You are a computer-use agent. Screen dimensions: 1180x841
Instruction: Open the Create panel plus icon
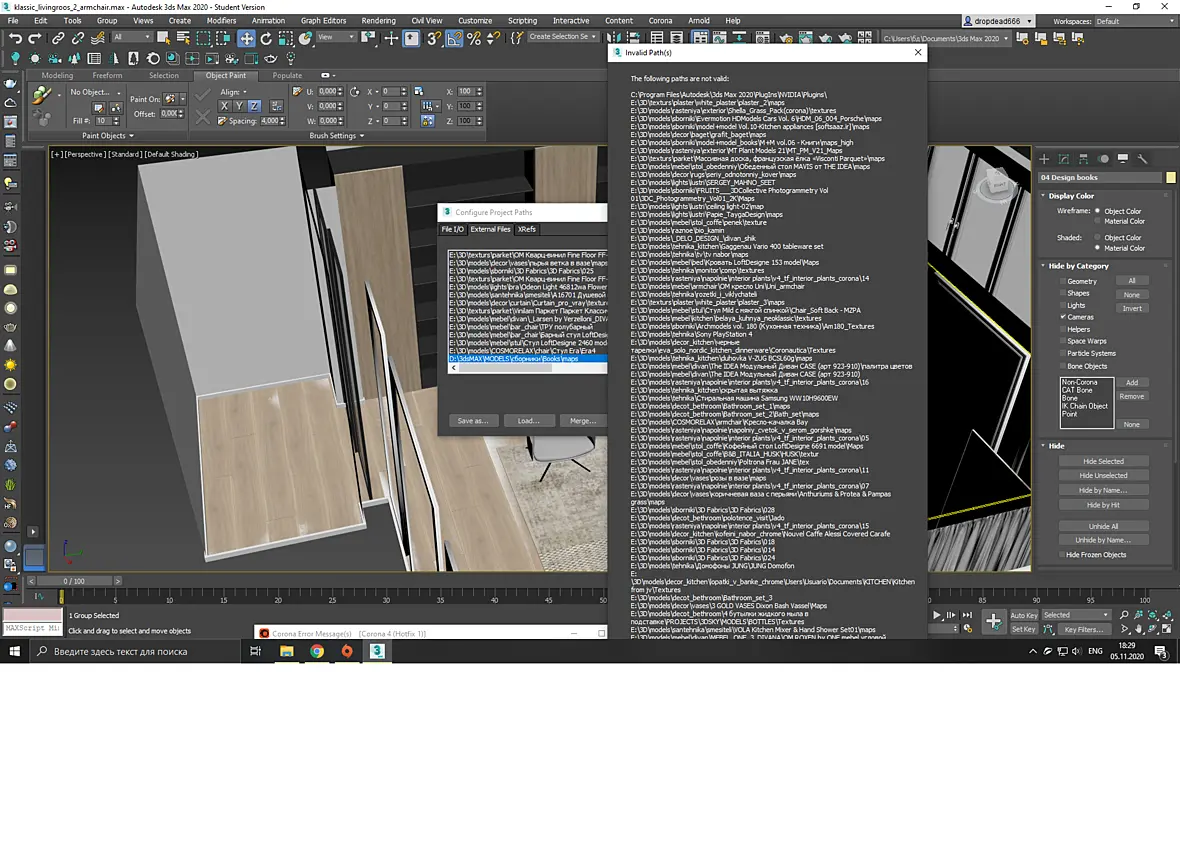(1044, 159)
